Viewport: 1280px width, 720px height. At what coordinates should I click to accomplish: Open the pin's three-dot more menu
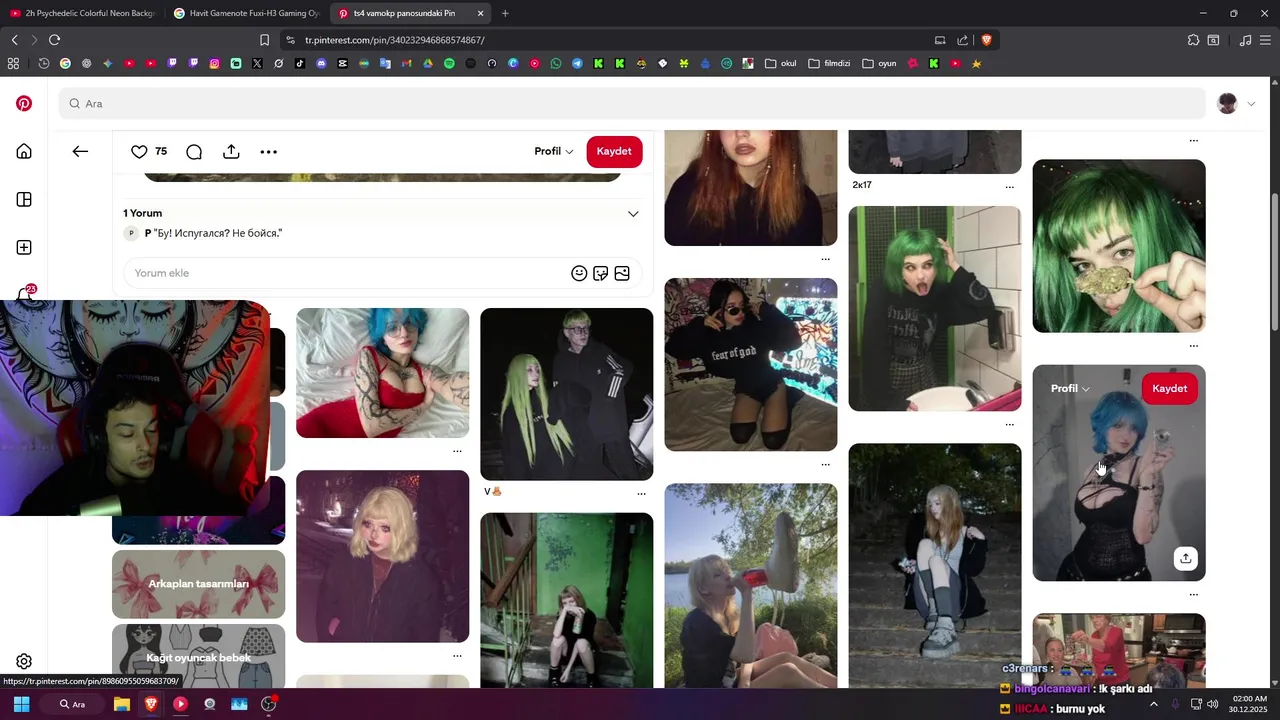tap(268, 151)
